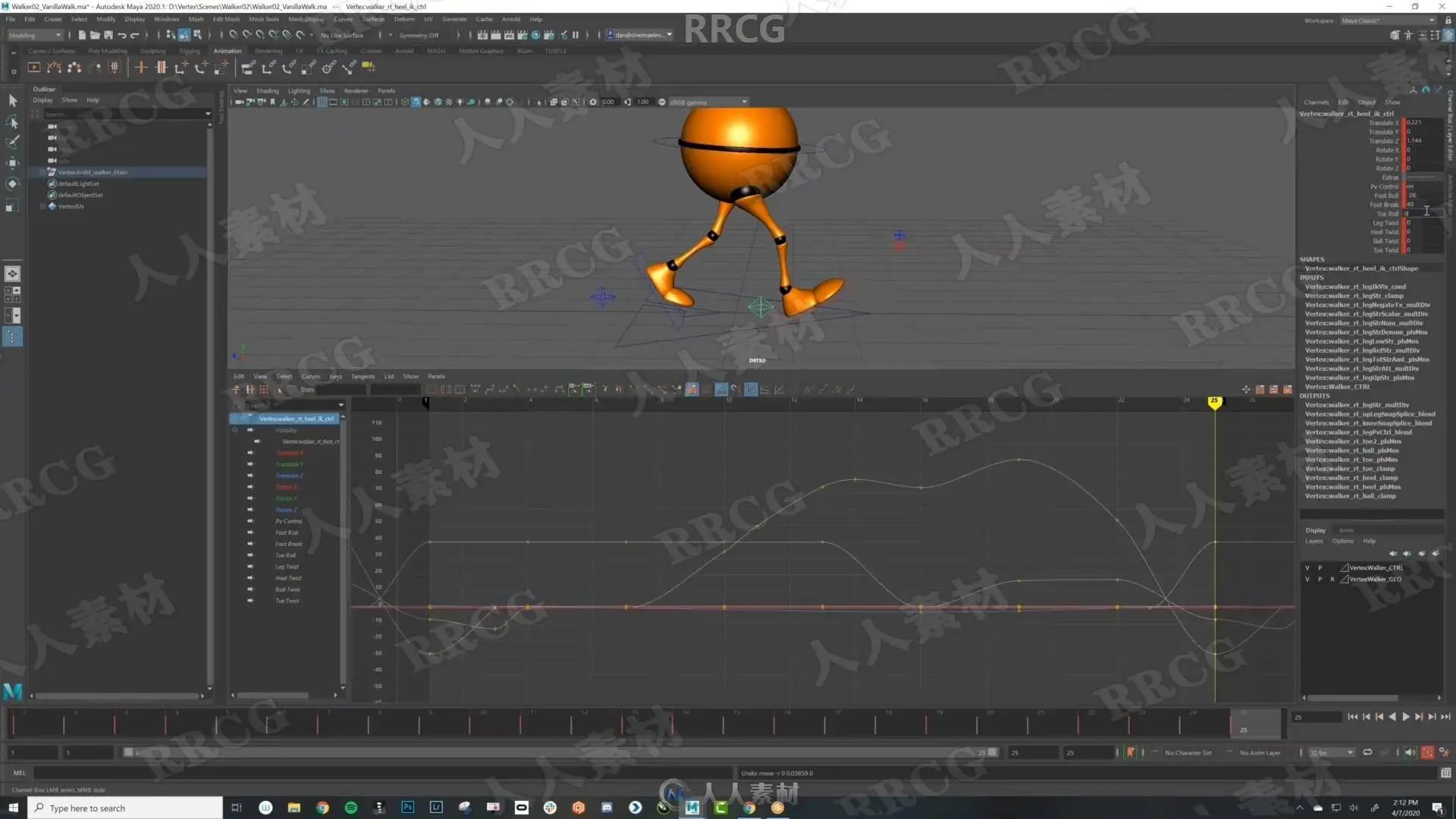1456x819 pixels.
Task: Click the Playblast shelf icon
Action: [34, 67]
